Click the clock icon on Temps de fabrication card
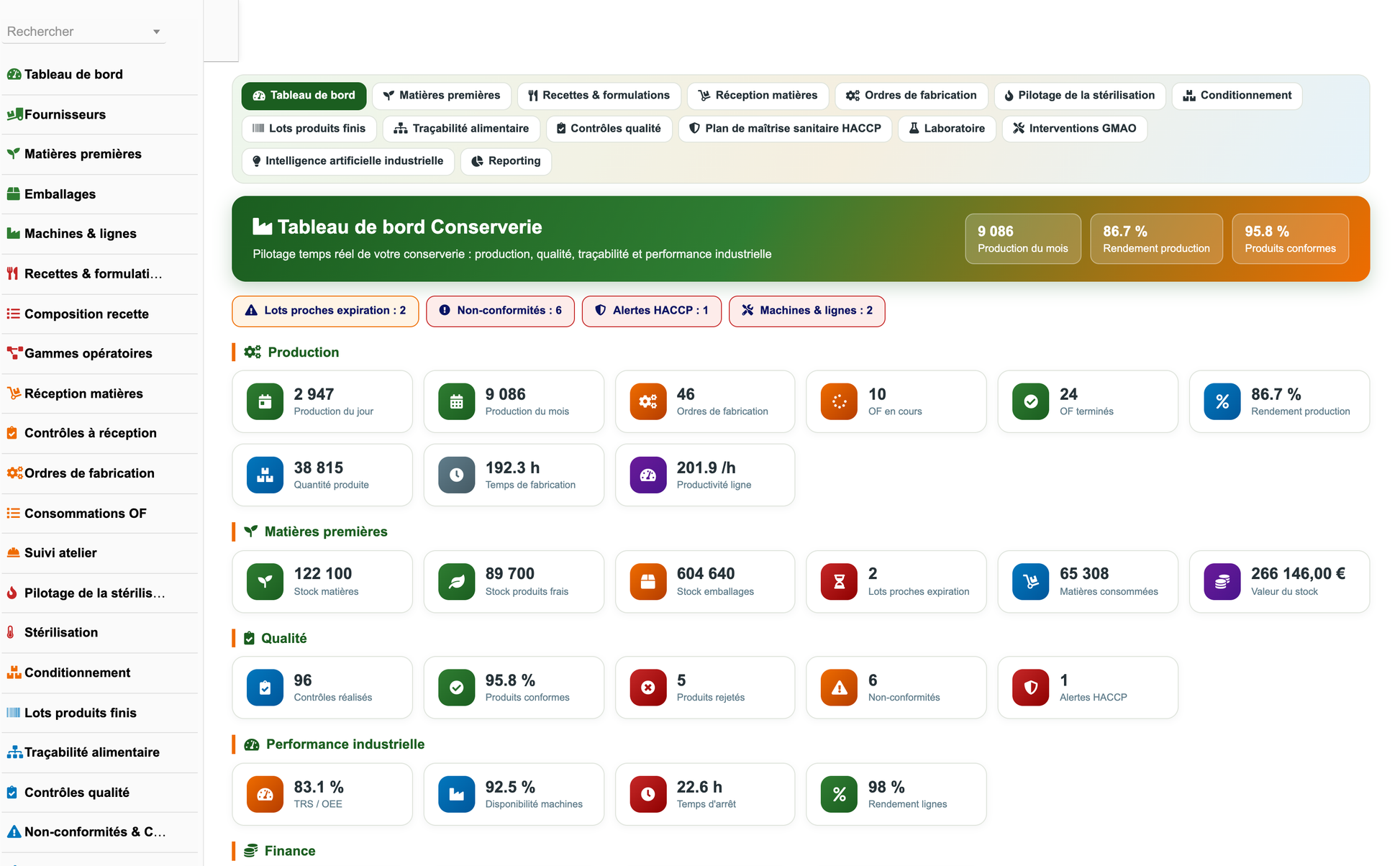This screenshot has height=866, width=1400. click(x=456, y=475)
